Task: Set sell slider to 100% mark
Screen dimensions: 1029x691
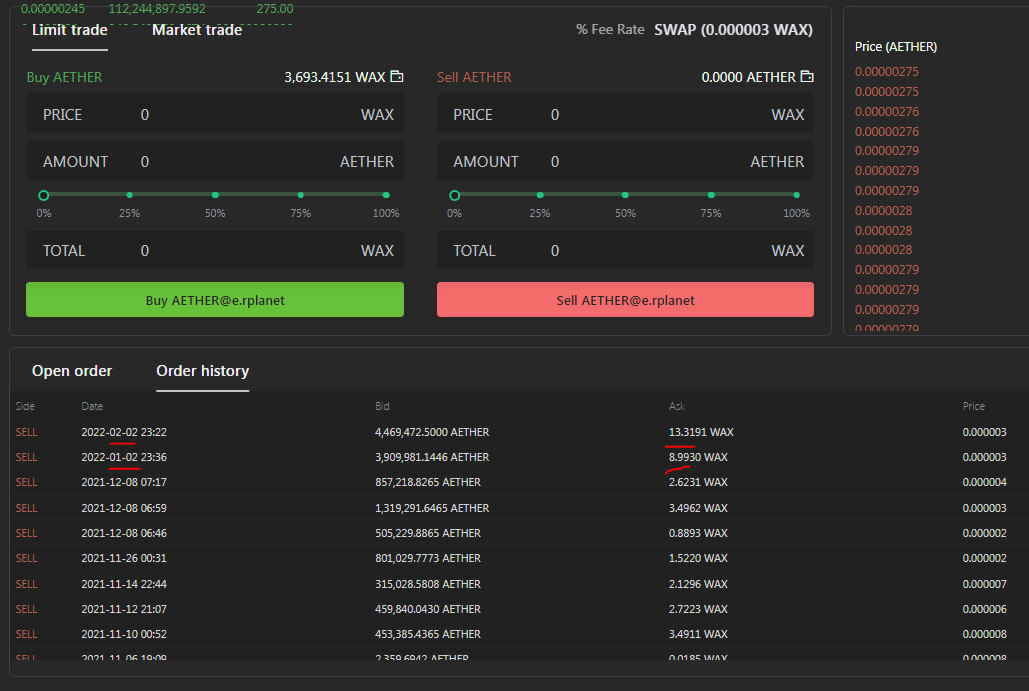Action: click(796, 195)
